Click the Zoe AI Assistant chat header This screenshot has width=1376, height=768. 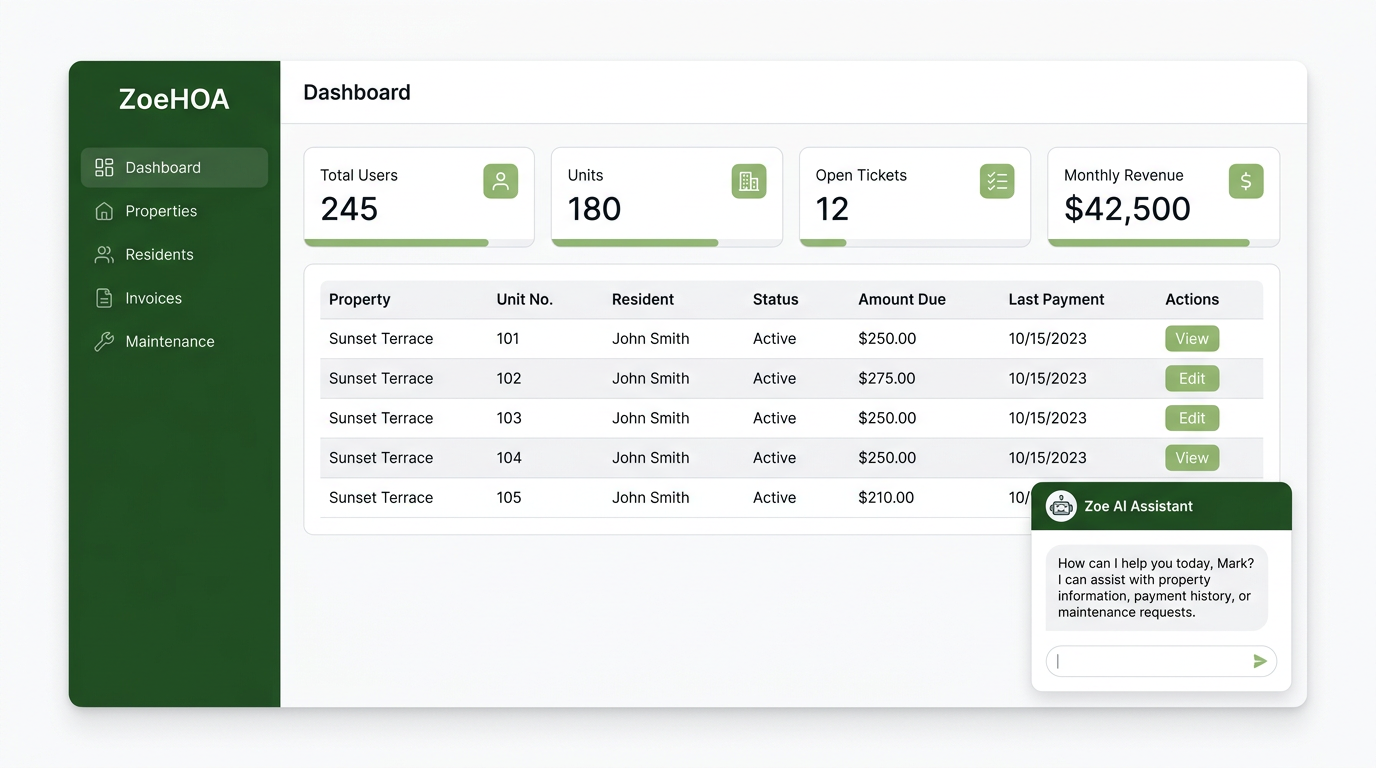click(1161, 506)
